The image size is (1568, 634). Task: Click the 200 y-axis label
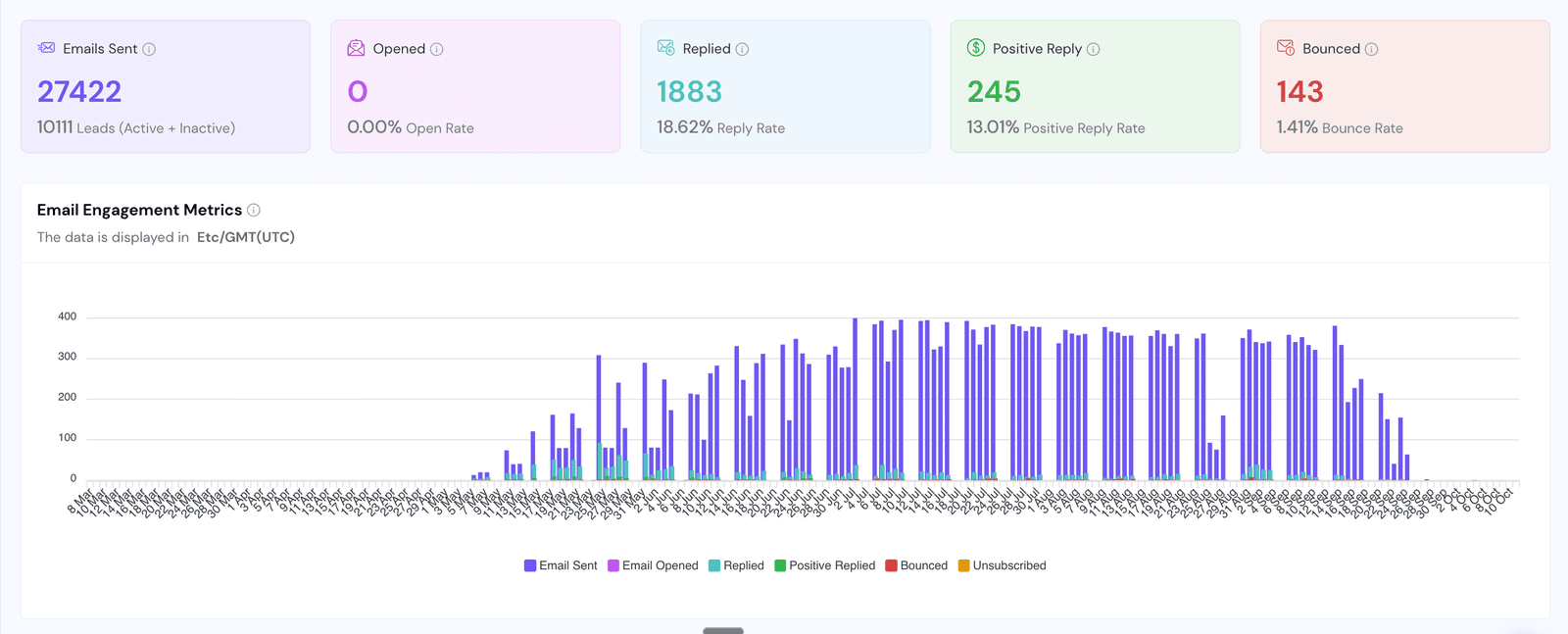tap(68, 397)
